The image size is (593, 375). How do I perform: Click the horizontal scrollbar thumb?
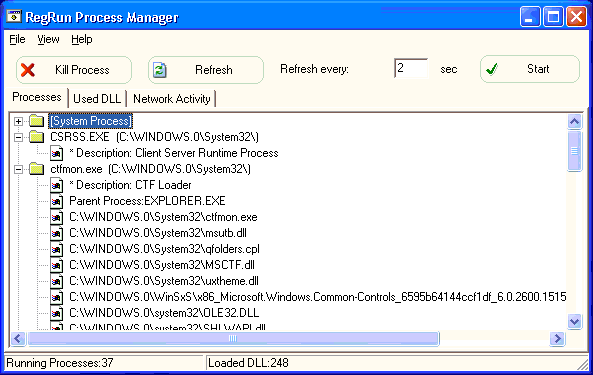233,338
